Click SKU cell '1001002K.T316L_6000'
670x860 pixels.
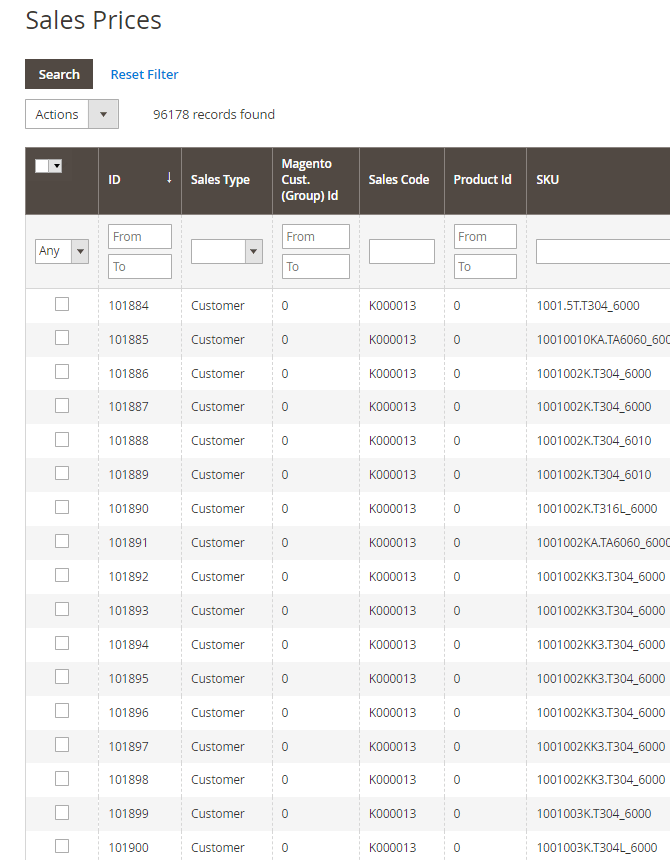pyautogui.click(x=597, y=508)
